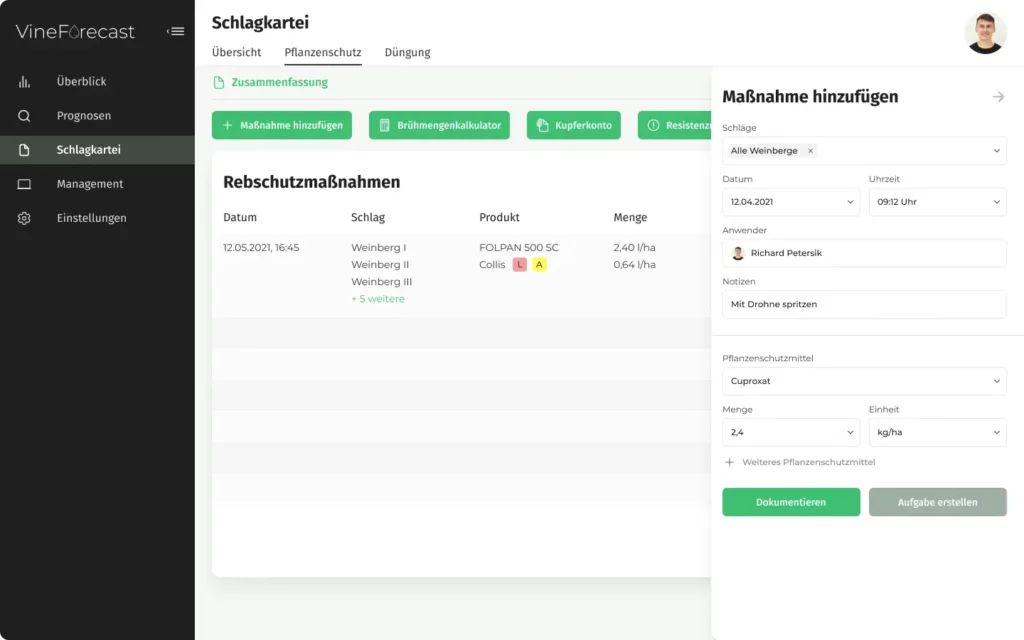Open Überblick in the sidebar
The height and width of the screenshot is (640, 1024).
(x=97, y=82)
